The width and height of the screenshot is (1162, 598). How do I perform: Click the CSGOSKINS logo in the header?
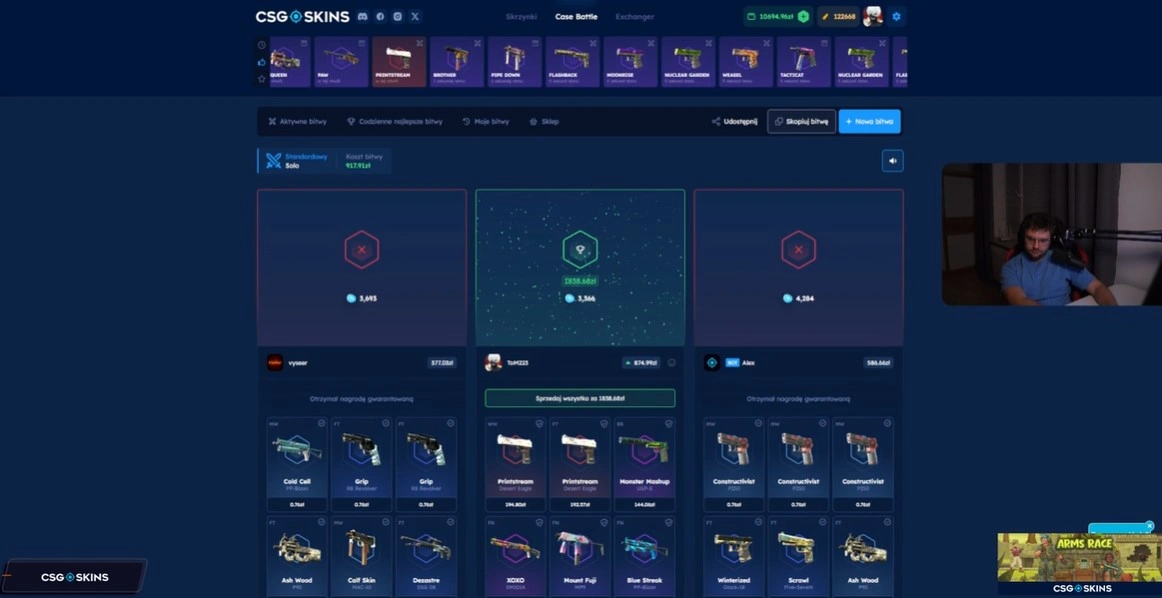302,16
